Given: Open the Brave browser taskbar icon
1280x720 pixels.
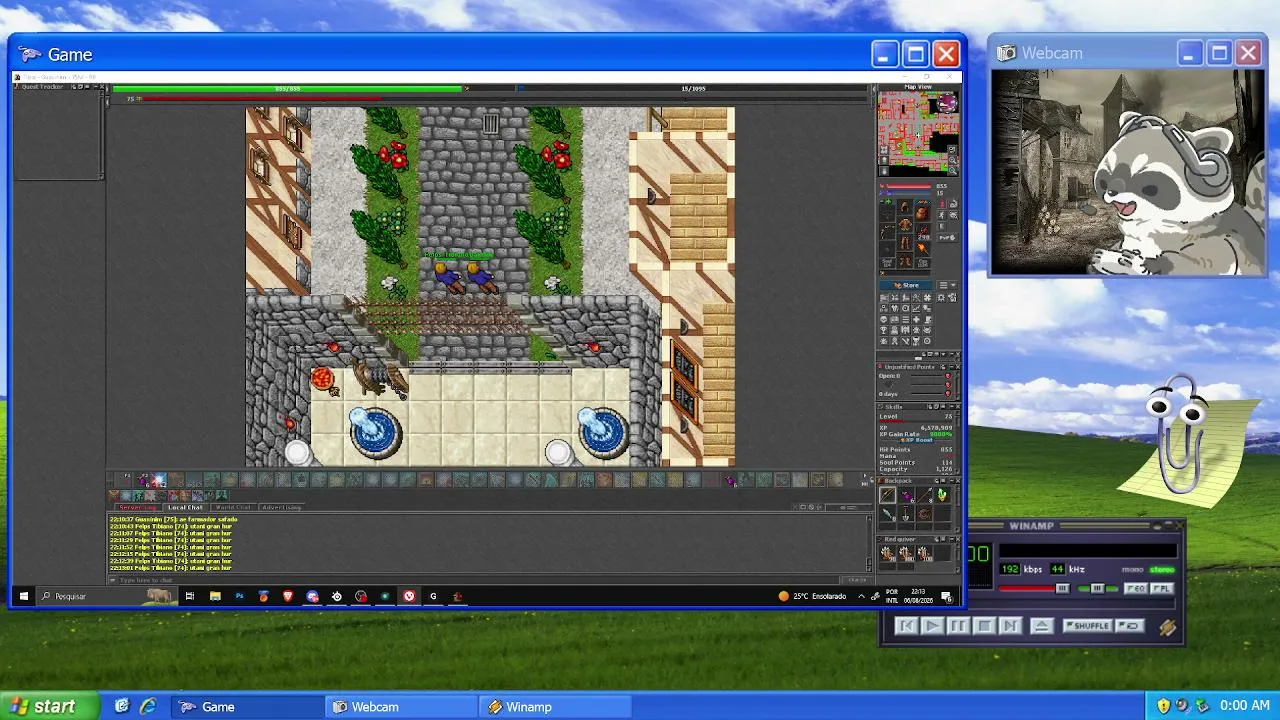Looking at the screenshot, I should [288, 596].
